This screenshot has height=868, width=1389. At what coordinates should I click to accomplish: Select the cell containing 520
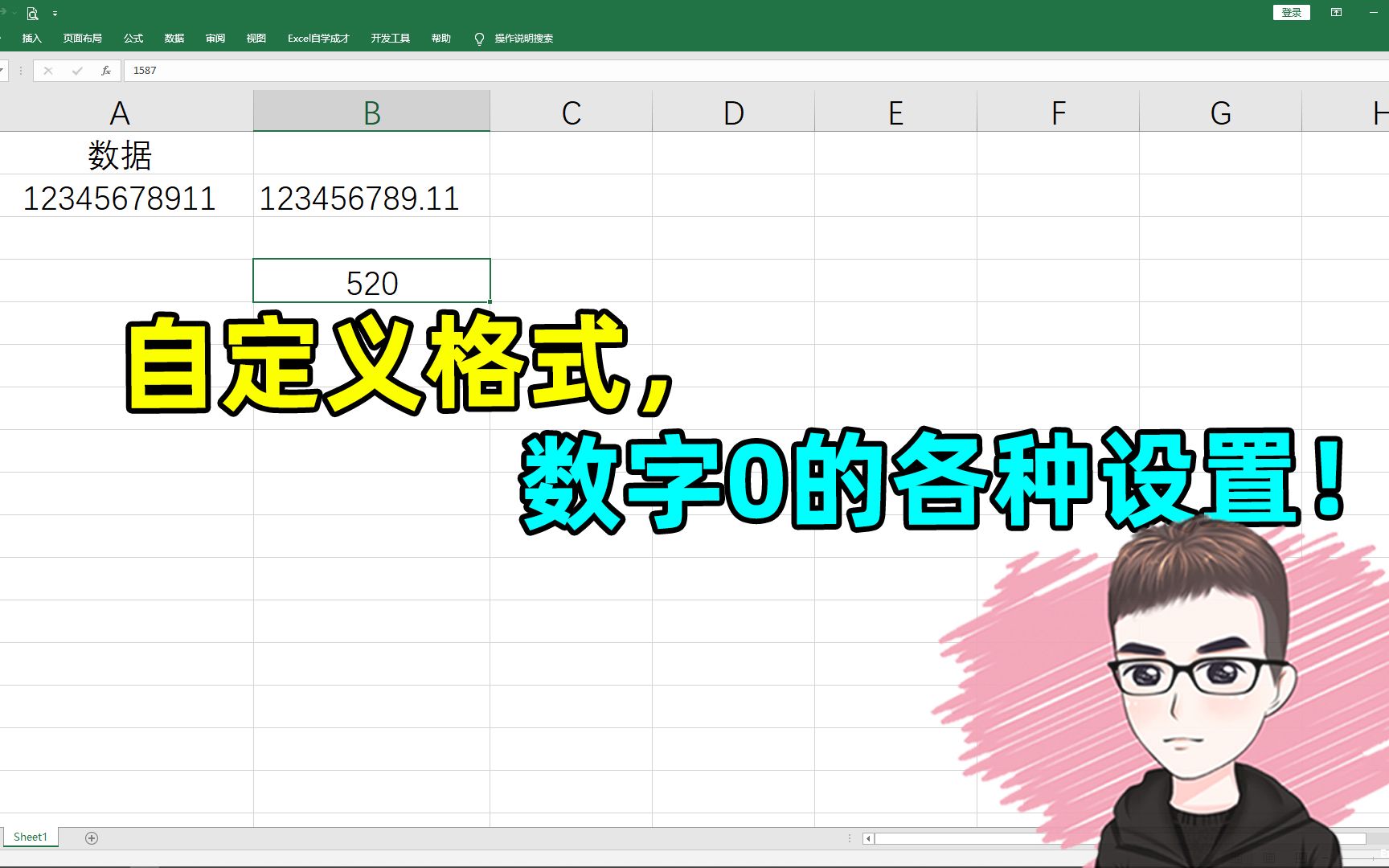coord(371,281)
